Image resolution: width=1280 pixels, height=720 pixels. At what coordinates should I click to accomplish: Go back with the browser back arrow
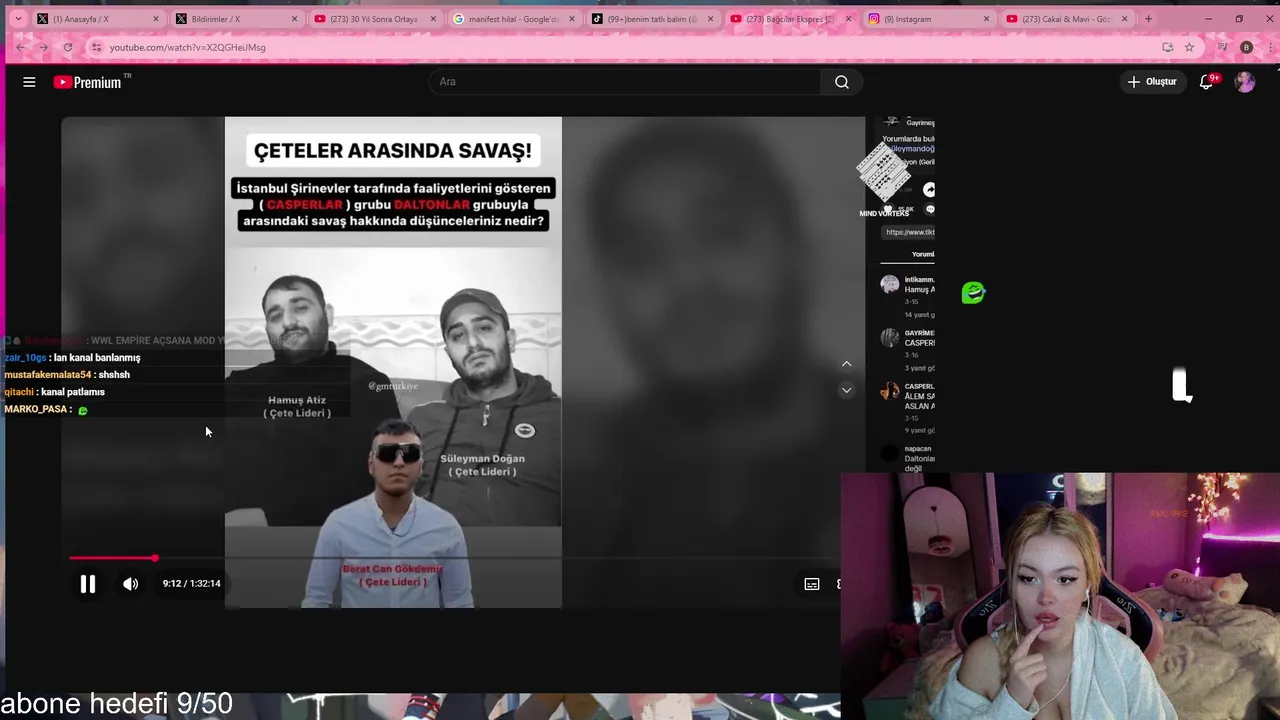[20, 47]
